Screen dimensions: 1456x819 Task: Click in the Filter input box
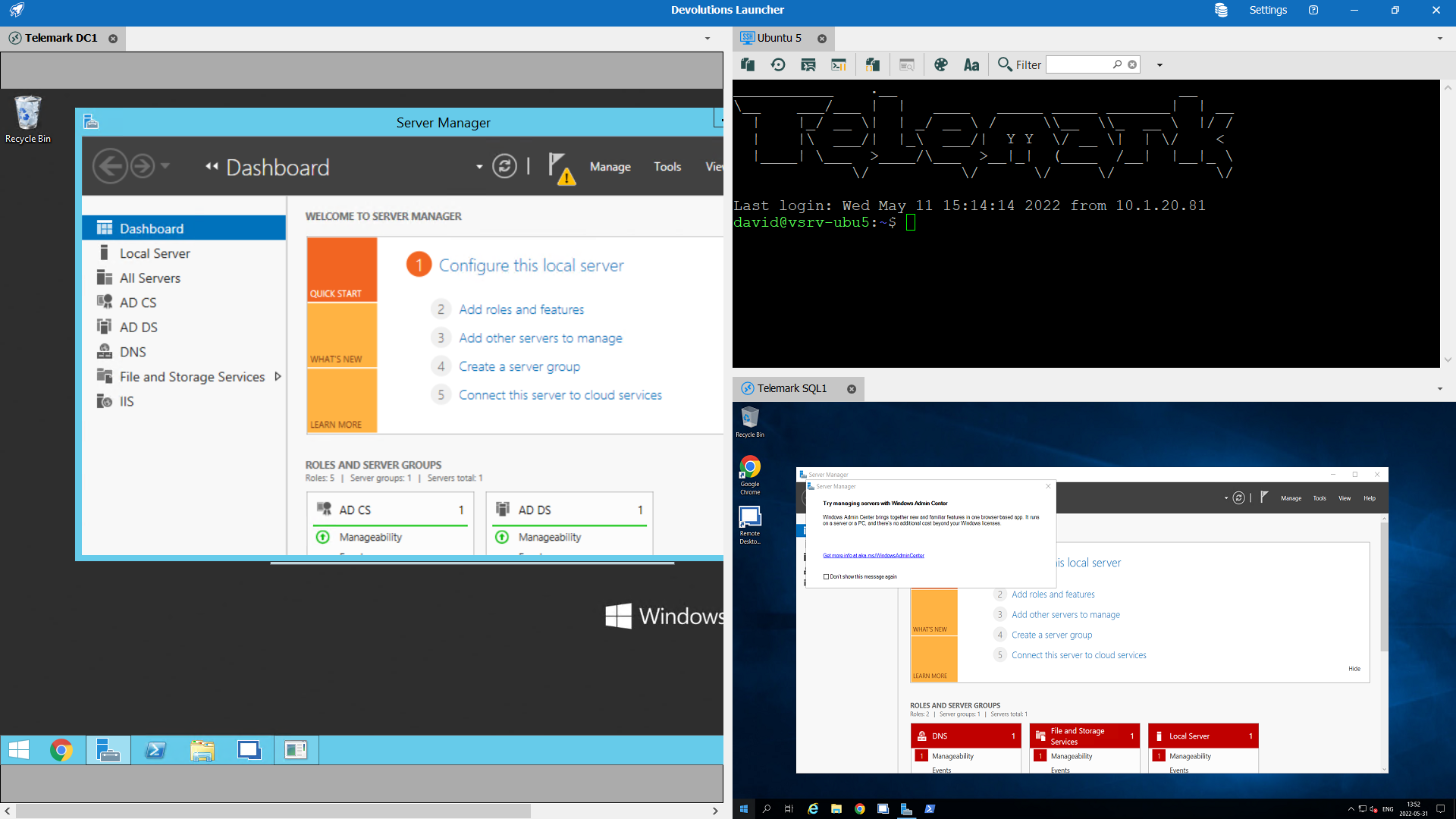1078,65
